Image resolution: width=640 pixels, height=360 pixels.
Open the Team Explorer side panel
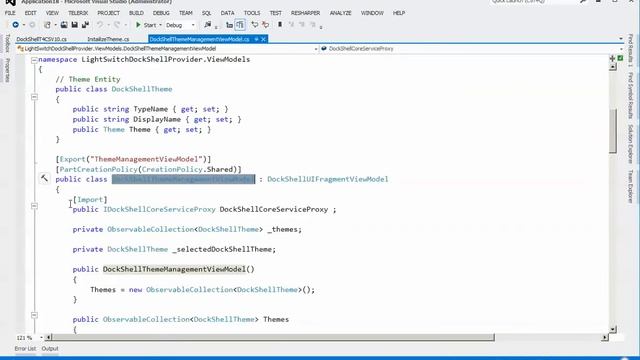pyautogui.click(x=631, y=187)
